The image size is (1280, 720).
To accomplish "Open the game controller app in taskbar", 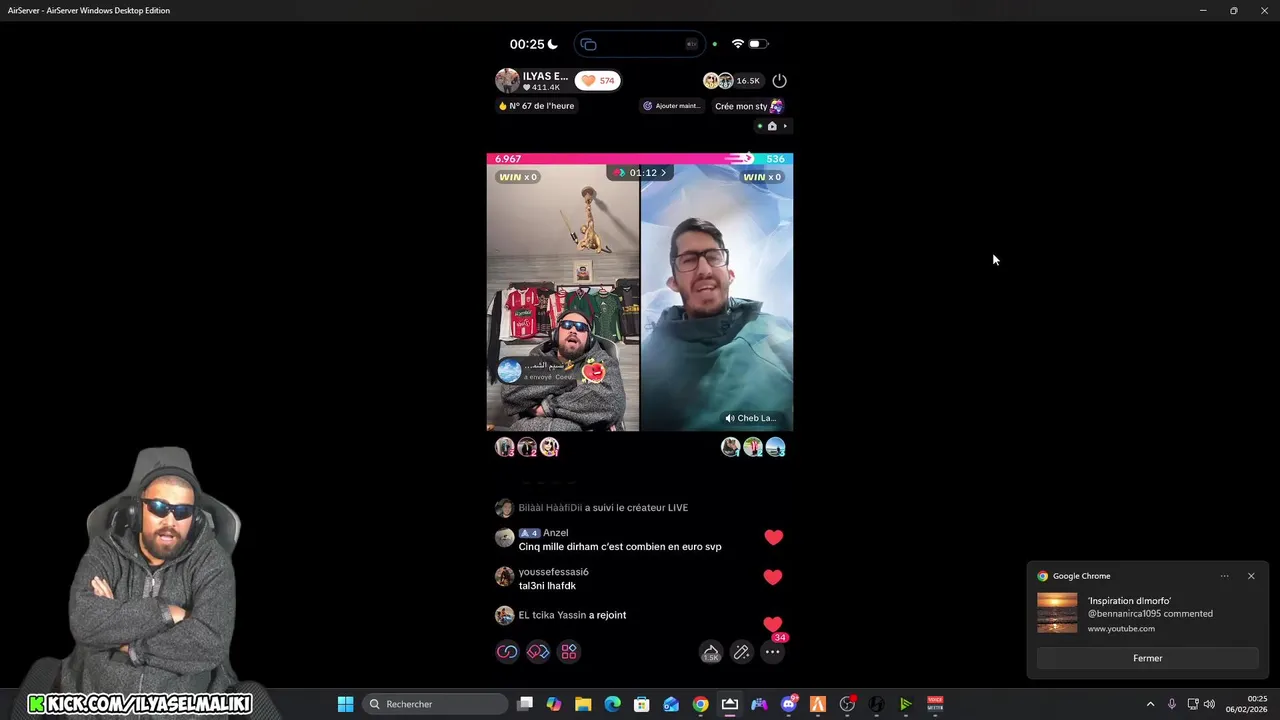I will 759,704.
